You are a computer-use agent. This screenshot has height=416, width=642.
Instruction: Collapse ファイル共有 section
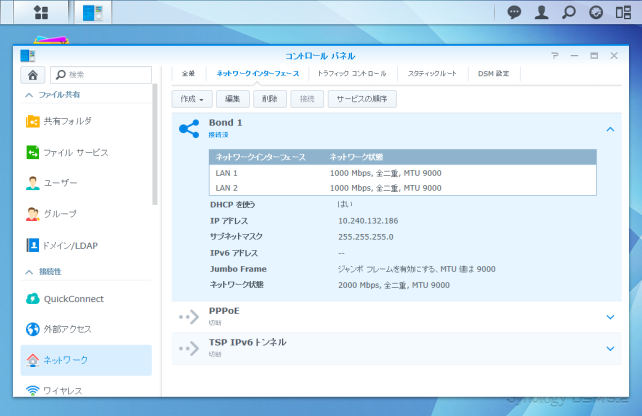[x=29, y=95]
